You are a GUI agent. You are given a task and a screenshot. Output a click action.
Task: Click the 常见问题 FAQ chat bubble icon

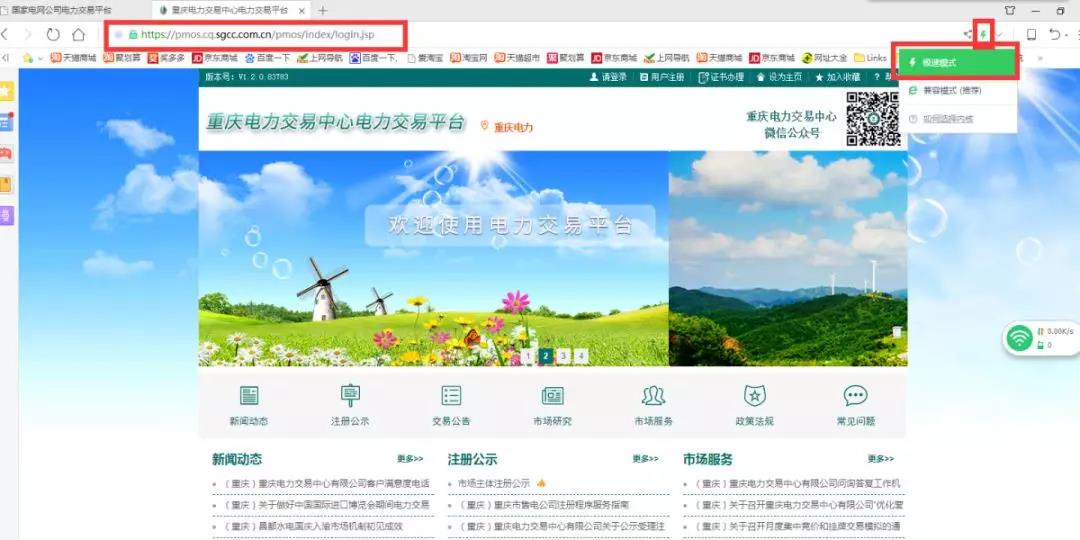click(x=855, y=396)
